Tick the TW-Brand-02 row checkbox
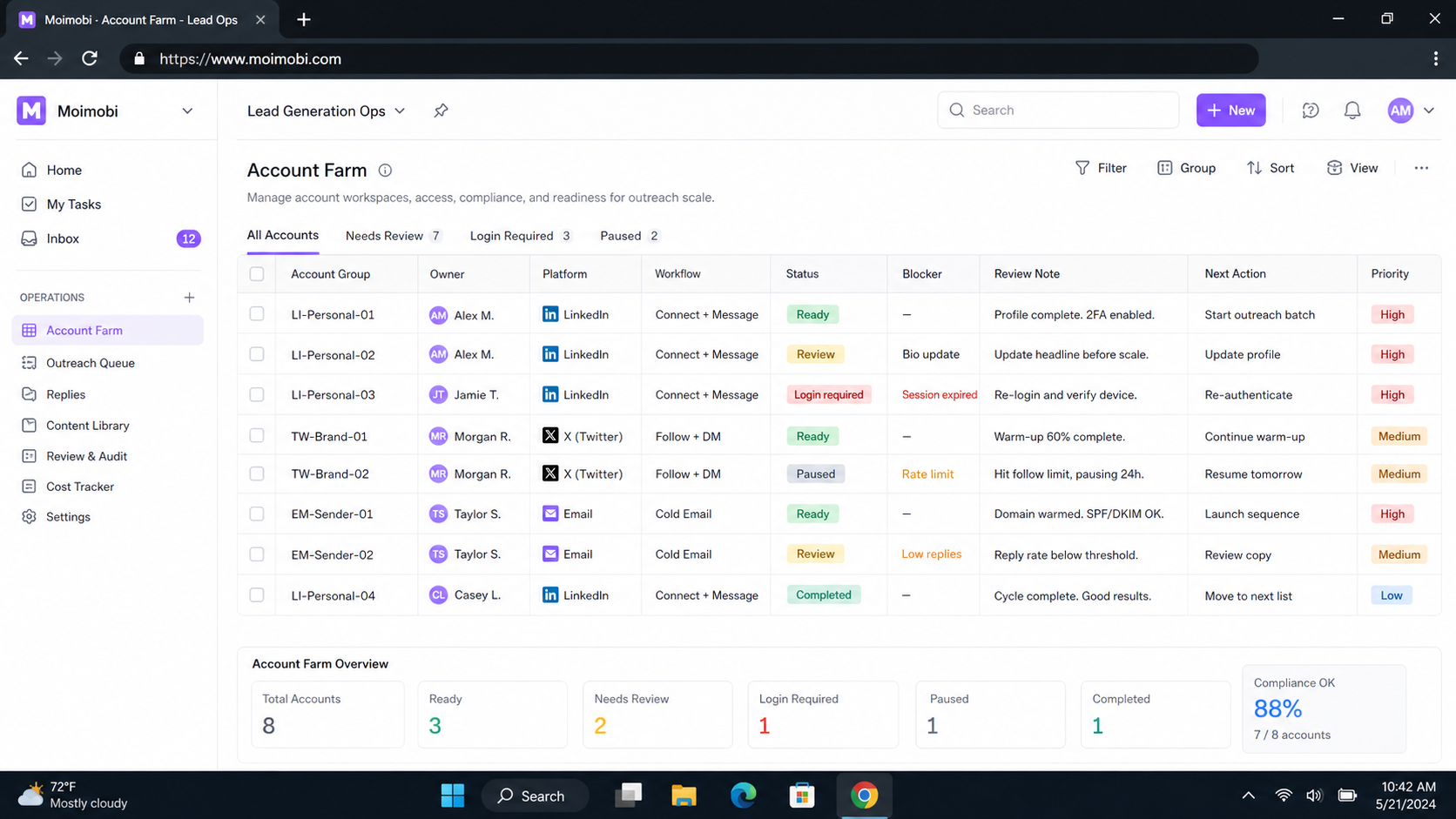The height and width of the screenshot is (819, 1456). (x=257, y=473)
